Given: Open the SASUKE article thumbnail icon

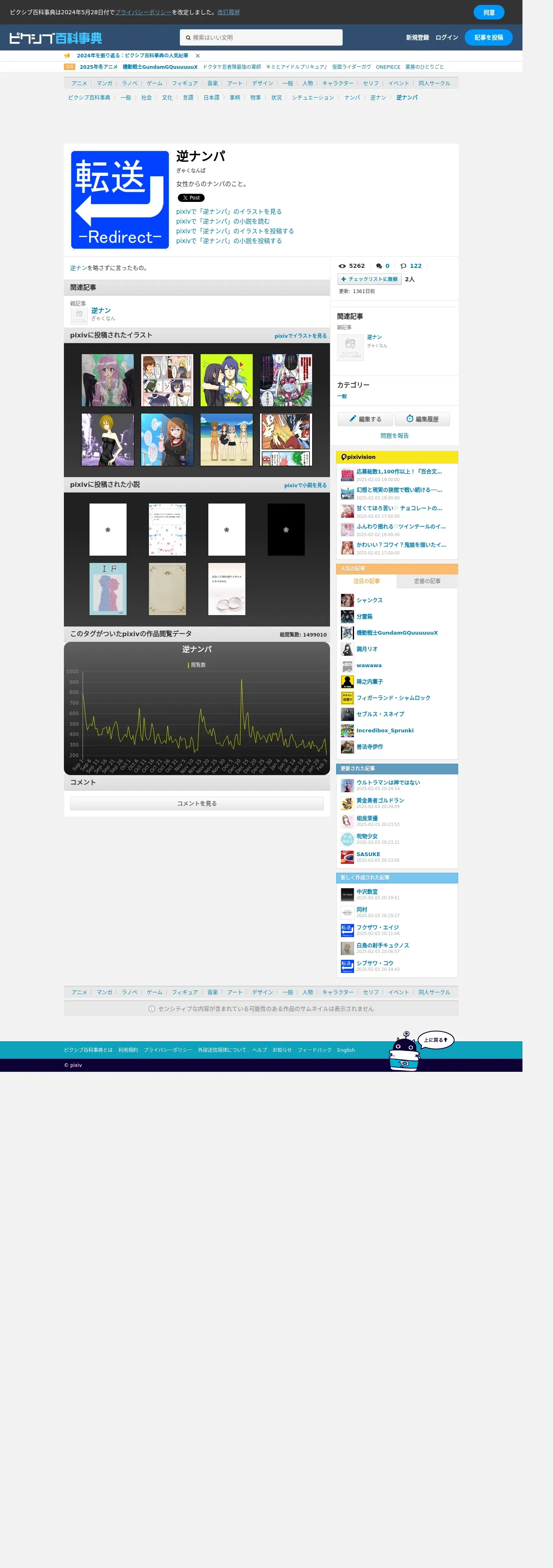Looking at the screenshot, I should click(348, 857).
